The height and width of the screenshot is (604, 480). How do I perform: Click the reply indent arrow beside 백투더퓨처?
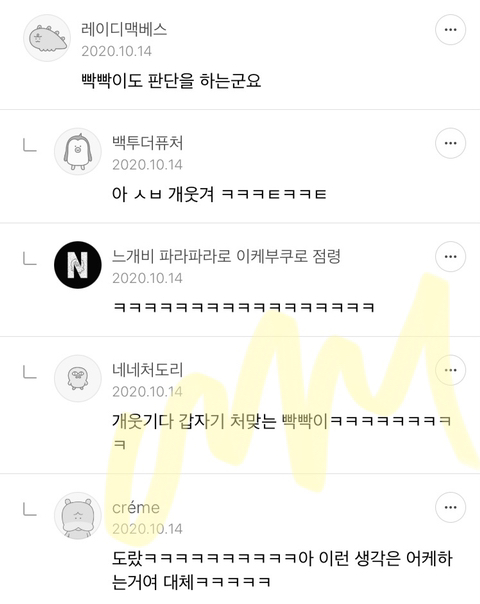30,145
